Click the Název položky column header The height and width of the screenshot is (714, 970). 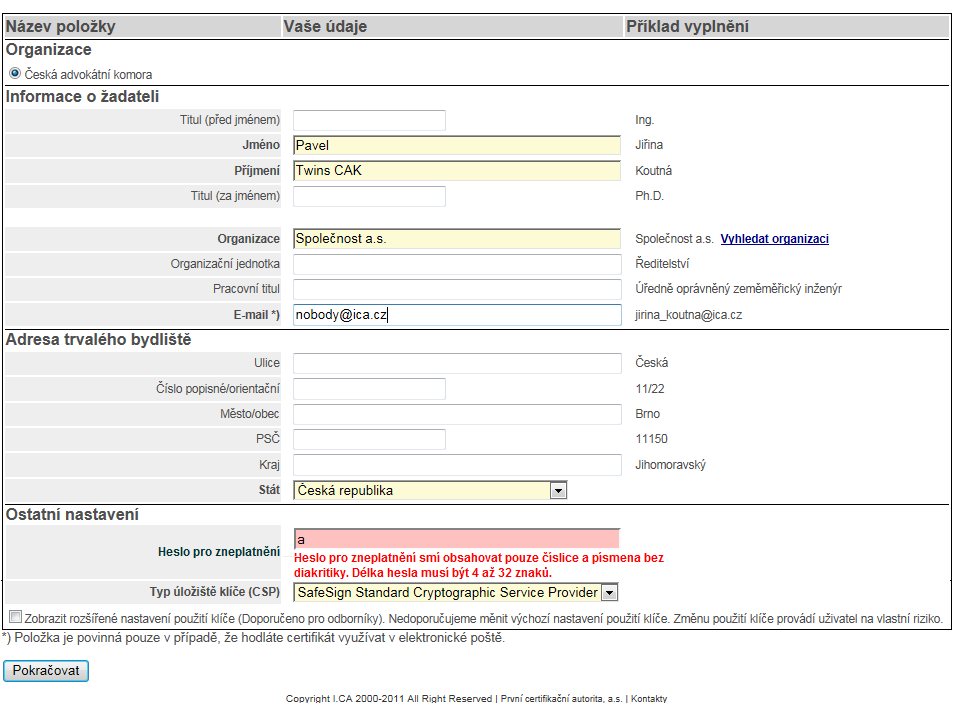61,27
